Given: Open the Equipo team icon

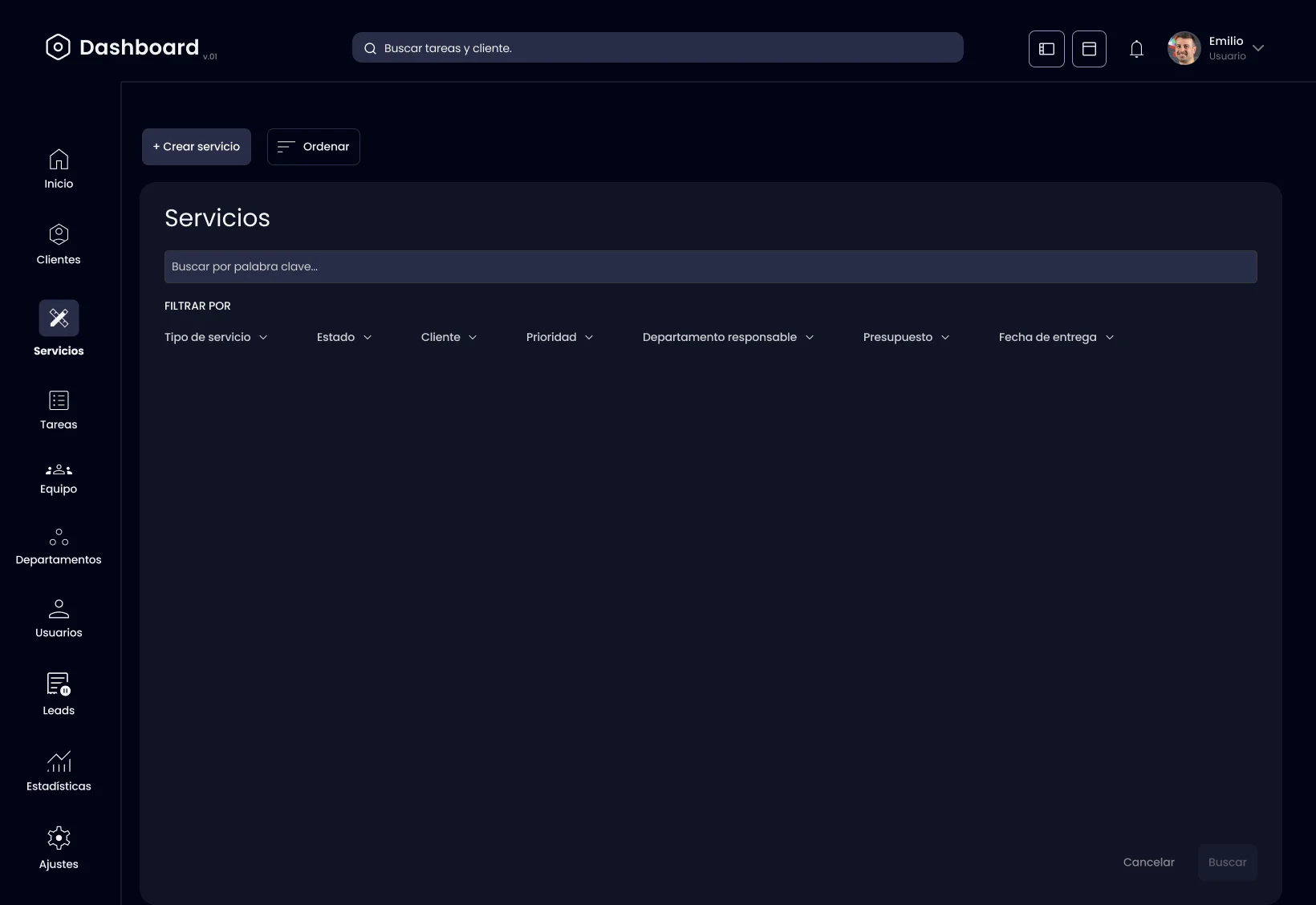Looking at the screenshot, I should point(59,470).
